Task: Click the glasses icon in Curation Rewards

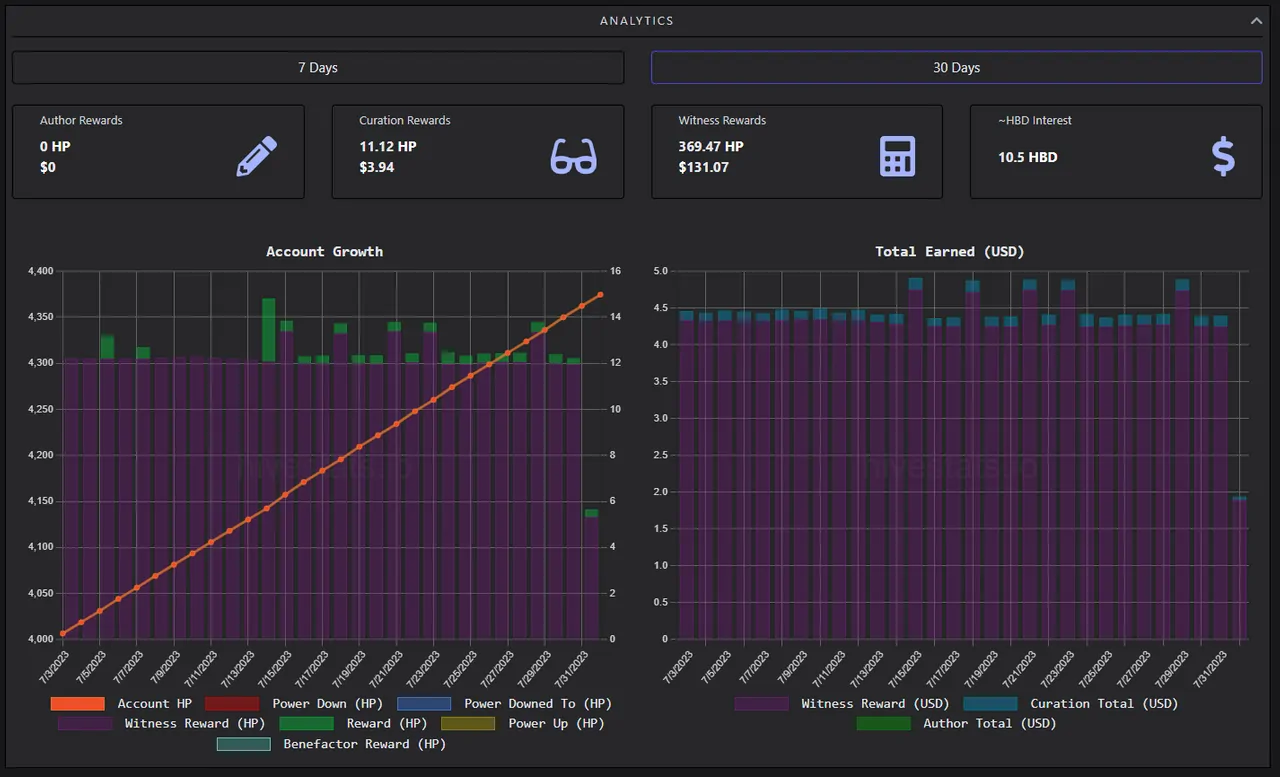Action: [x=574, y=157]
